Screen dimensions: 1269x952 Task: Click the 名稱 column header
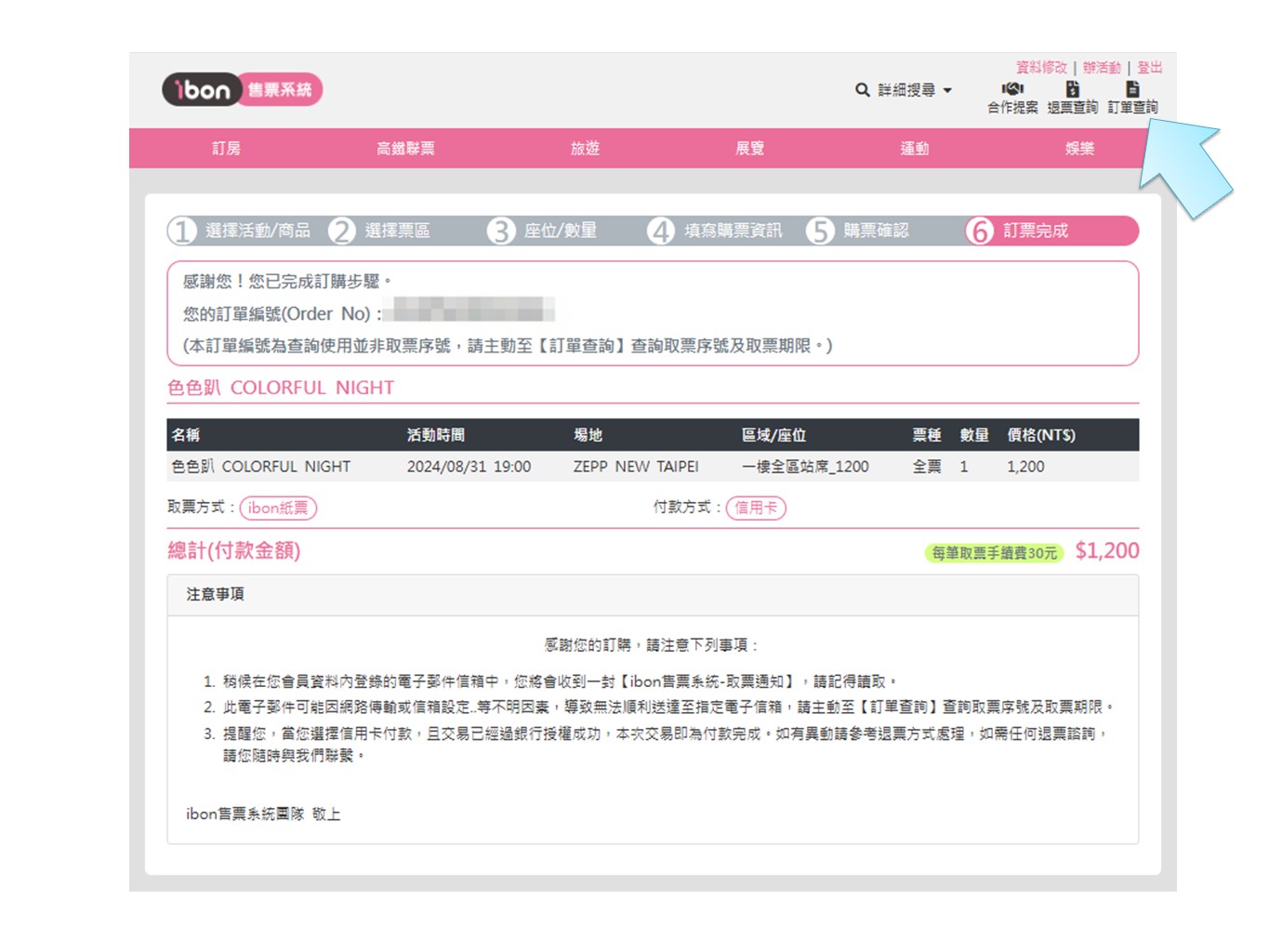186,435
